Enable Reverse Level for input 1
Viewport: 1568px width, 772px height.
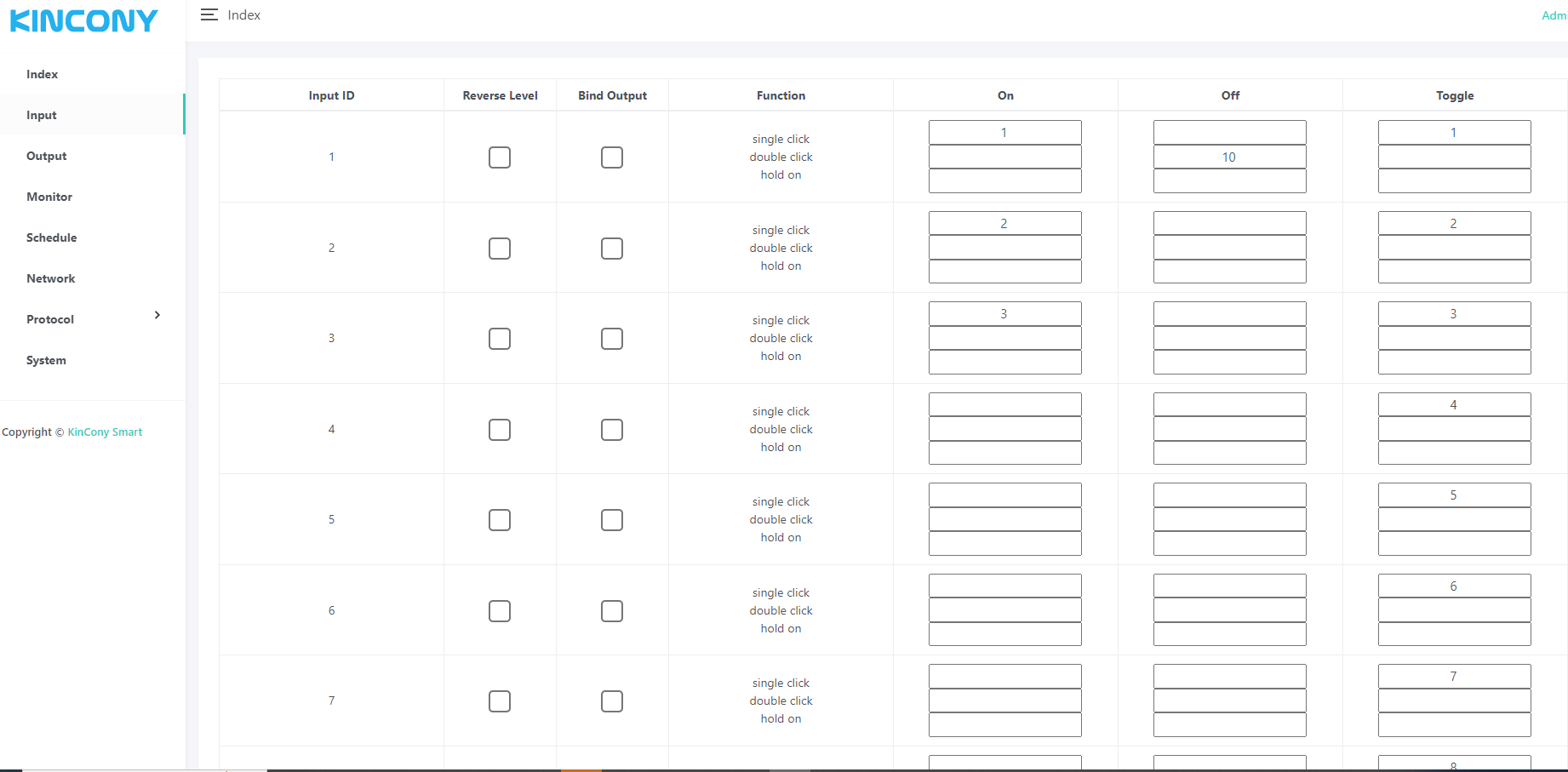(500, 157)
